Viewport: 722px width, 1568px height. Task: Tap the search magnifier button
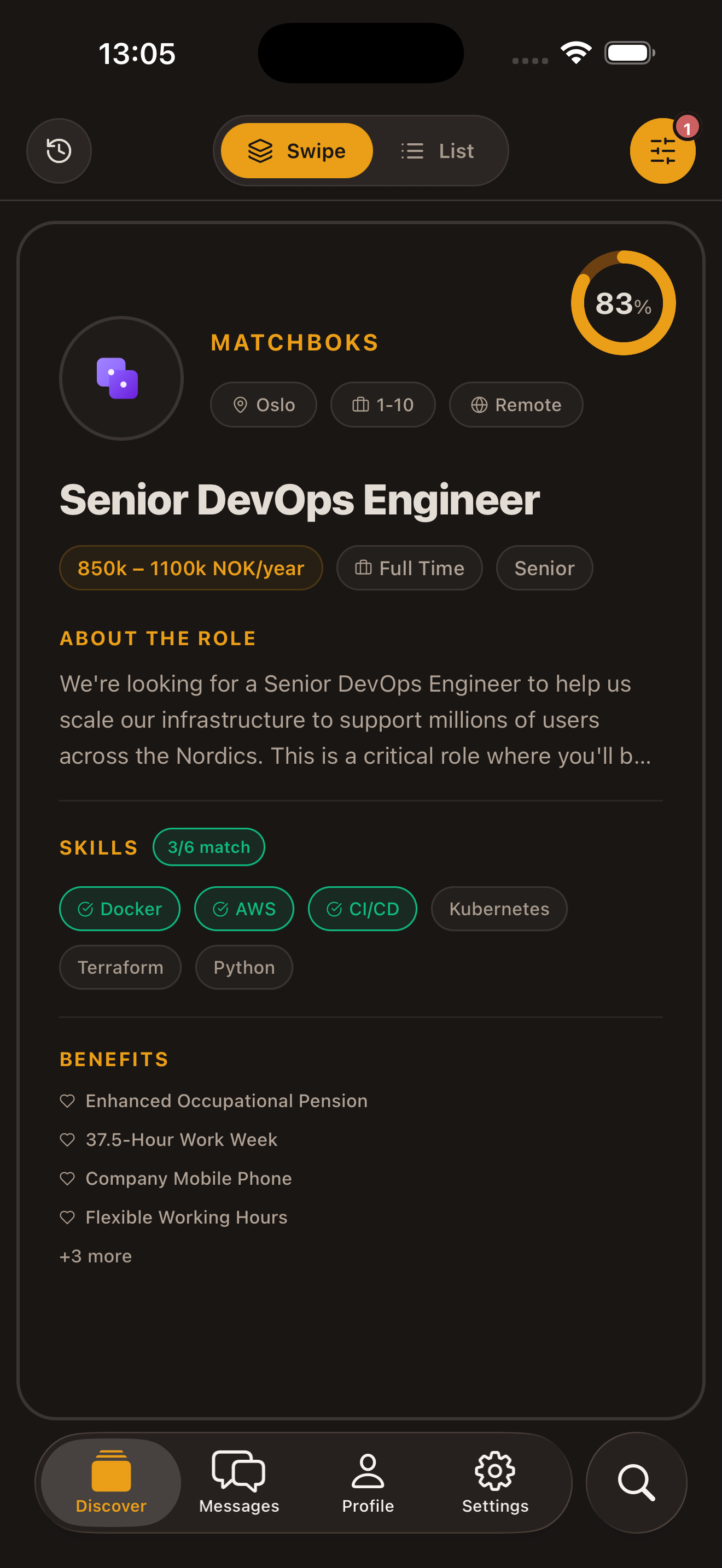(x=636, y=1482)
